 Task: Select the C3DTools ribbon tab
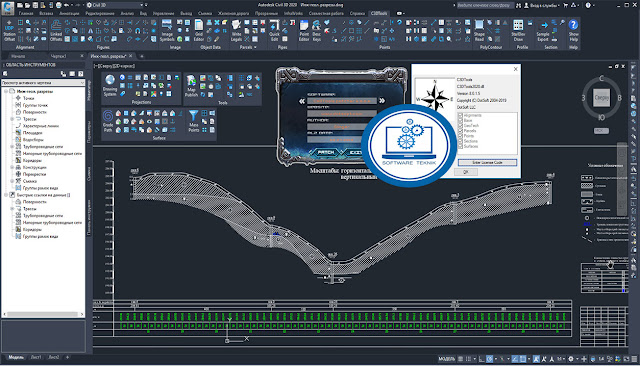[378, 13]
